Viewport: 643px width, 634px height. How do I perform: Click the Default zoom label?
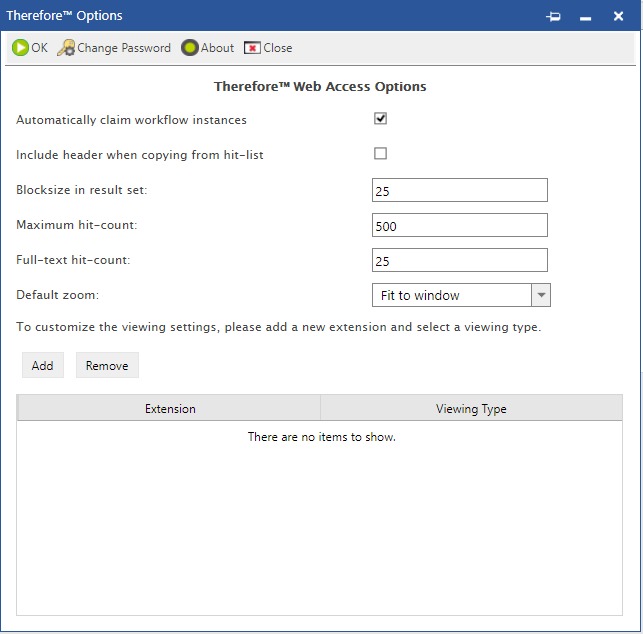pos(57,295)
